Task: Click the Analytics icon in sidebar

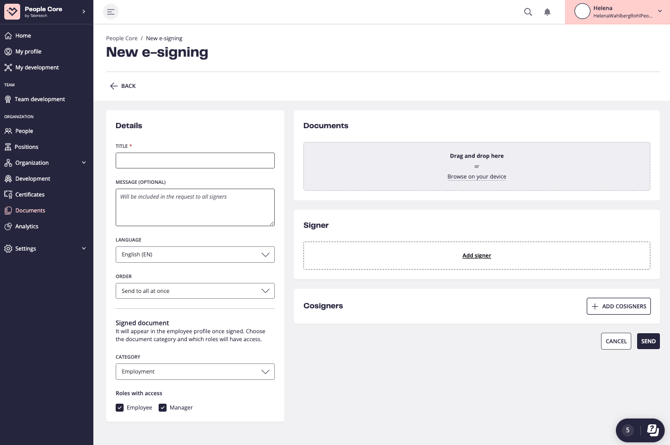Action: coord(8,226)
